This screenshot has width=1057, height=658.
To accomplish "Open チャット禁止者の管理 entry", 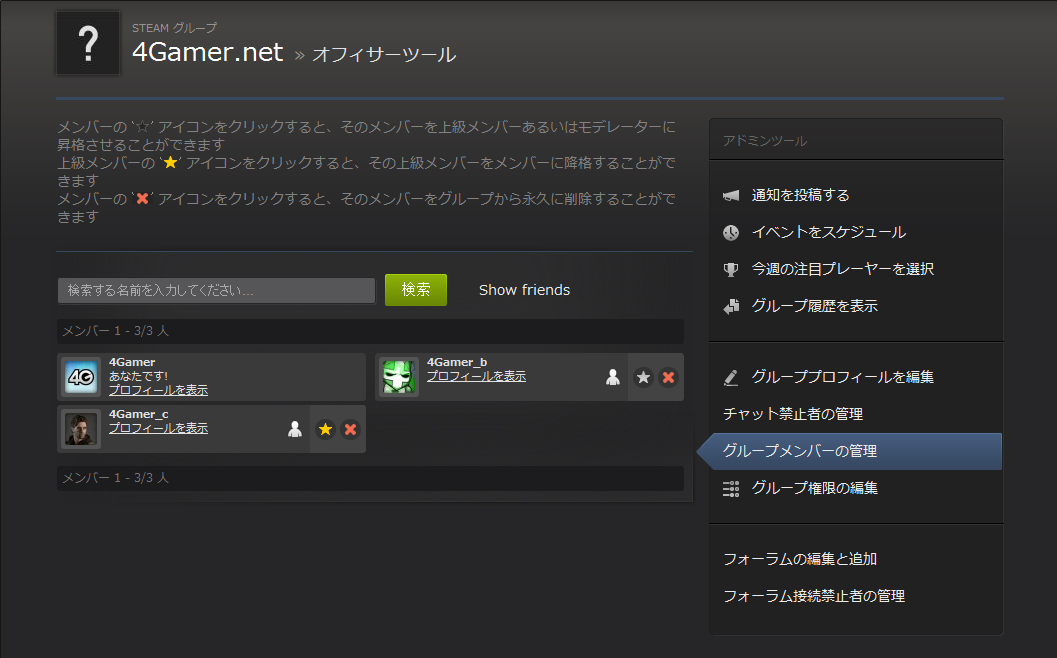I will pyautogui.click(x=793, y=414).
